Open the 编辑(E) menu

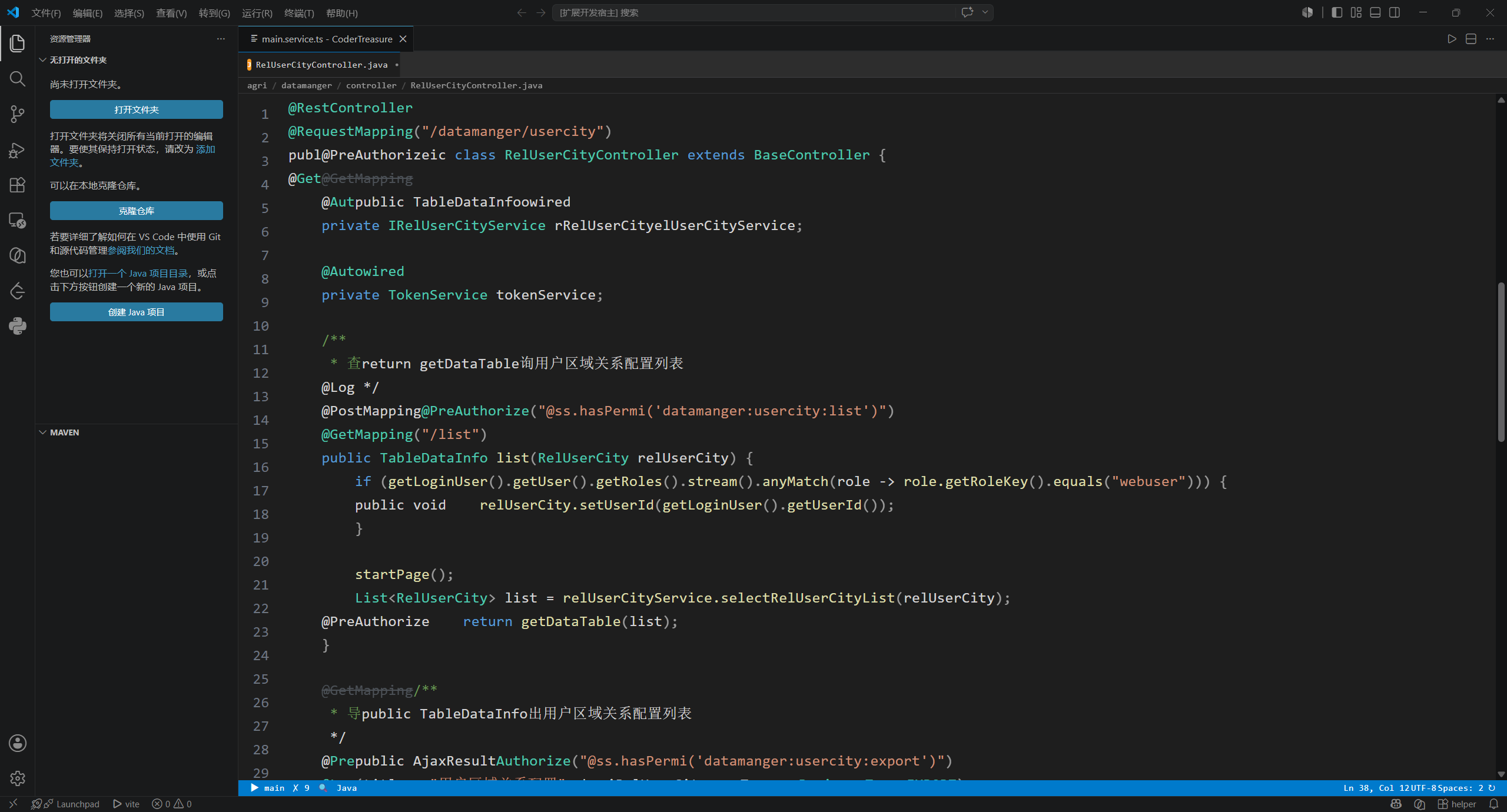[87, 13]
